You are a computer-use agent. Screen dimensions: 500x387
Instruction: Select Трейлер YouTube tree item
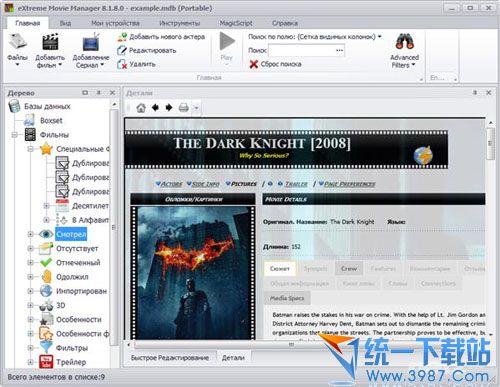(62, 362)
